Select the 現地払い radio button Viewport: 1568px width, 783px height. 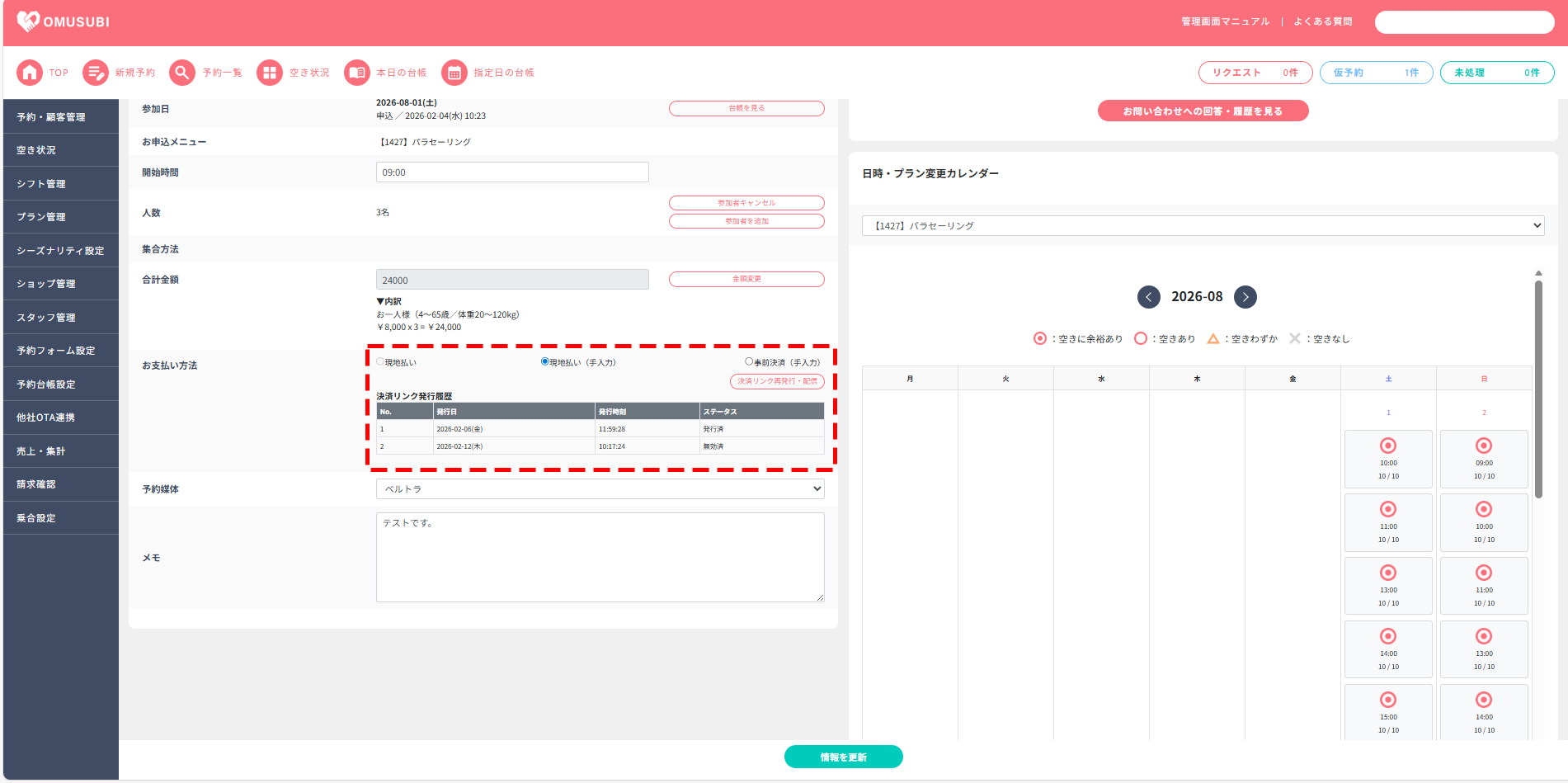[x=380, y=361]
